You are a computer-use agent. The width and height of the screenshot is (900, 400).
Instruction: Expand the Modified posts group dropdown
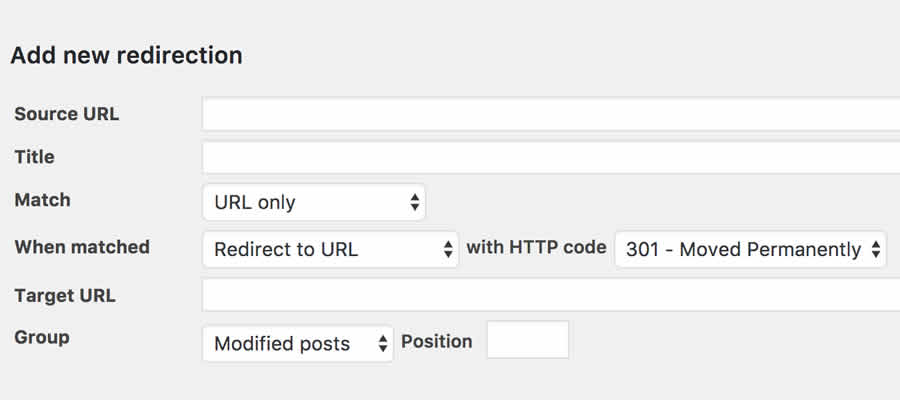[x=297, y=343]
